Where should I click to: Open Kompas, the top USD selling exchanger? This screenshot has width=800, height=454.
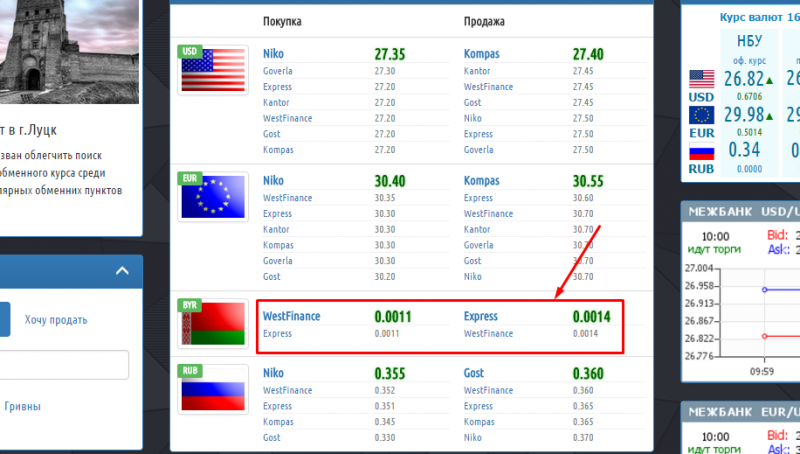[x=481, y=54]
